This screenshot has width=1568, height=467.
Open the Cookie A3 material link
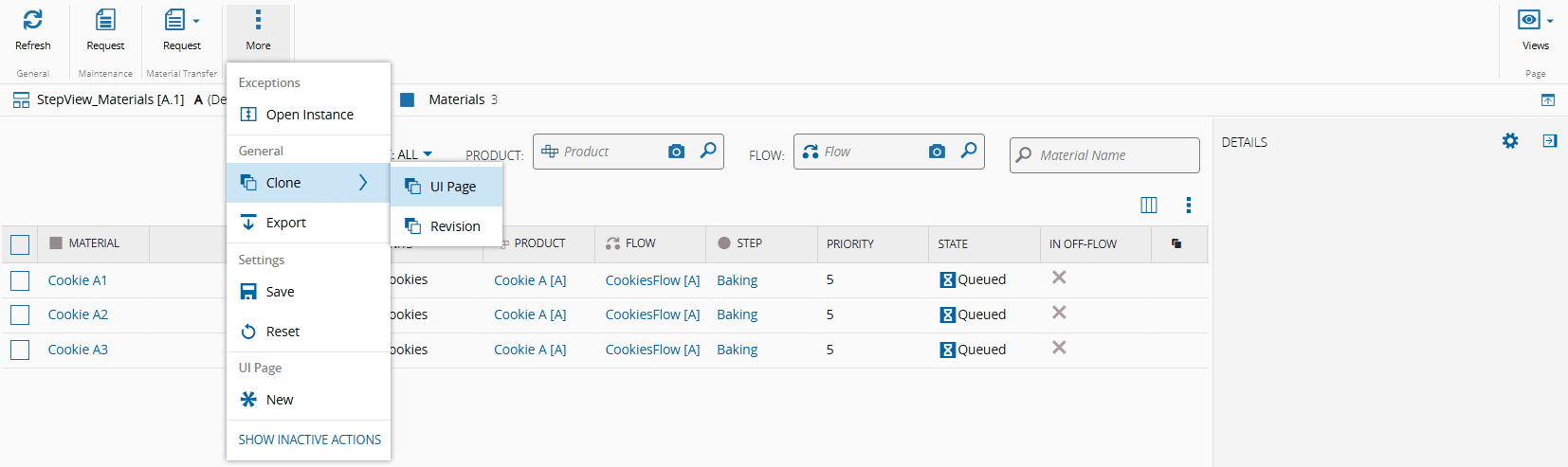78,350
